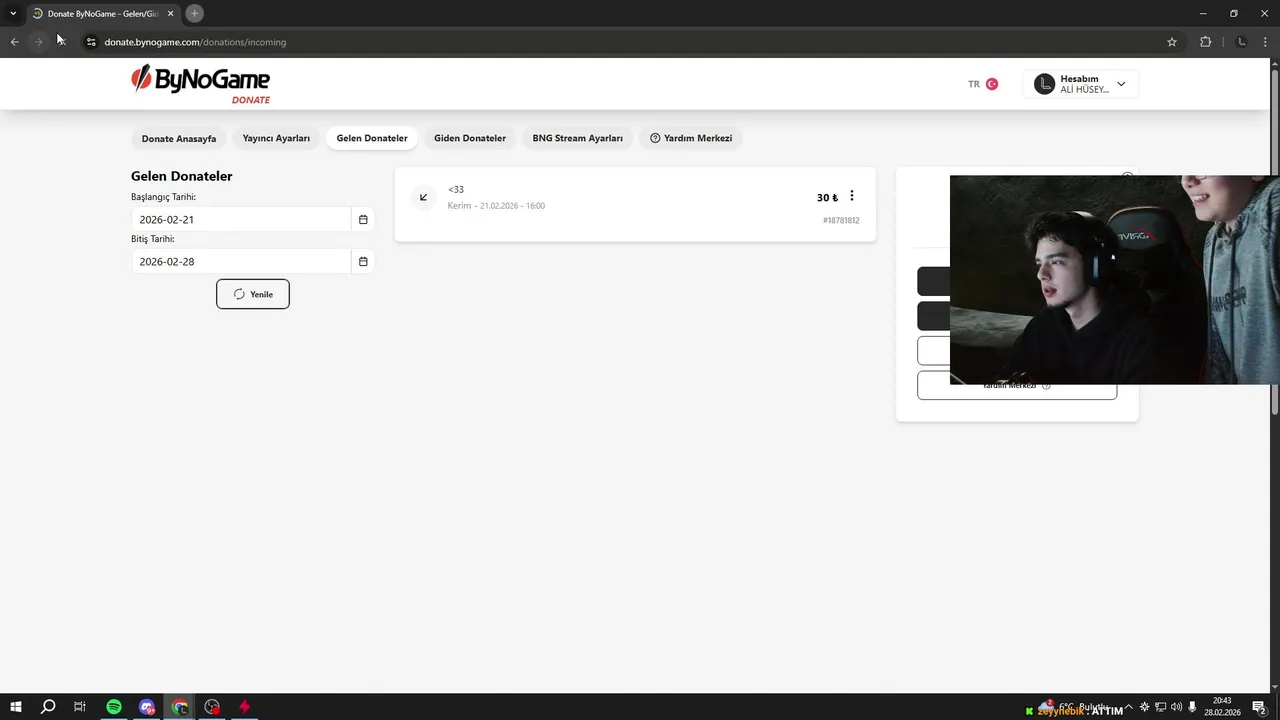Open the Chrome three-dot menu
The width and height of the screenshot is (1280, 720).
(1267, 42)
